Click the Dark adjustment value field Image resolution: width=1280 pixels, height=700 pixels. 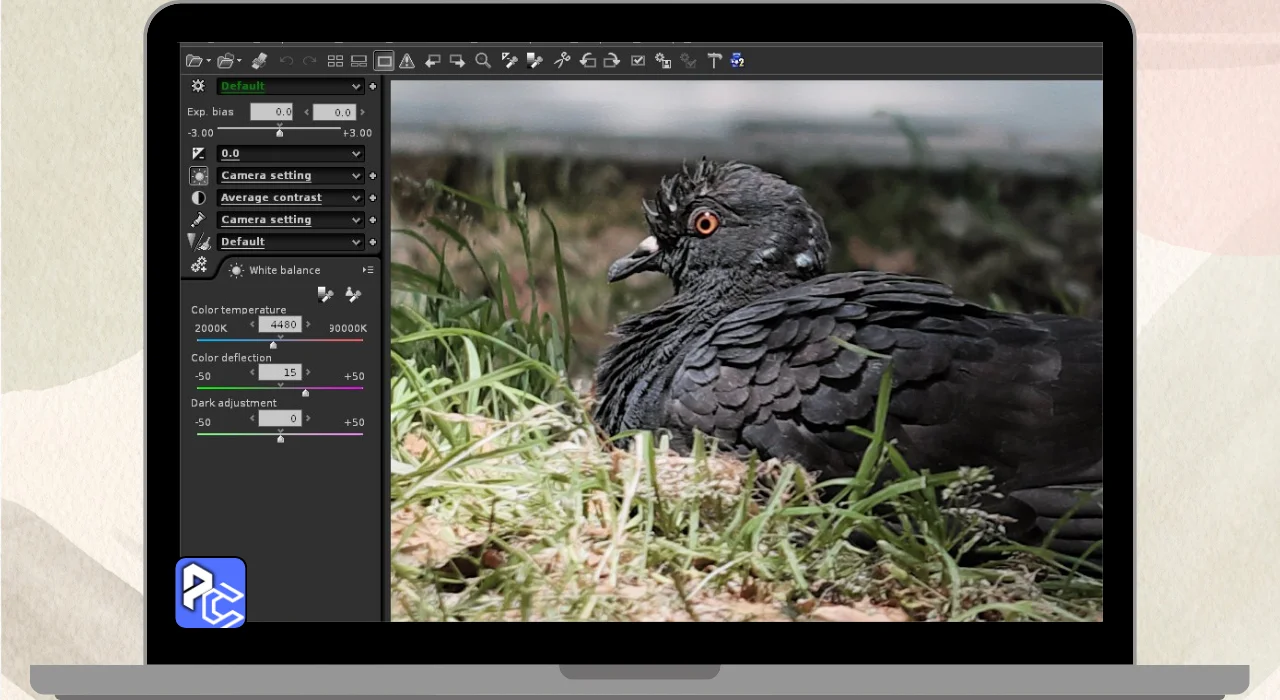pyautogui.click(x=280, y=419)
